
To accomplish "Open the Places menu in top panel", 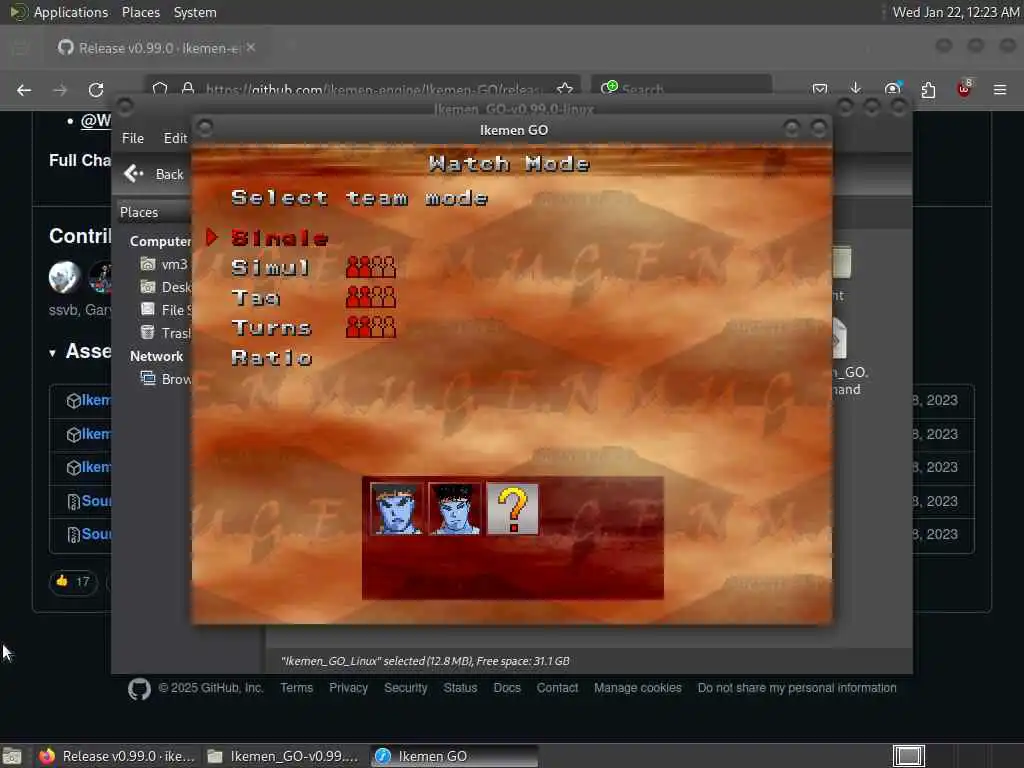I will (141, 12).
